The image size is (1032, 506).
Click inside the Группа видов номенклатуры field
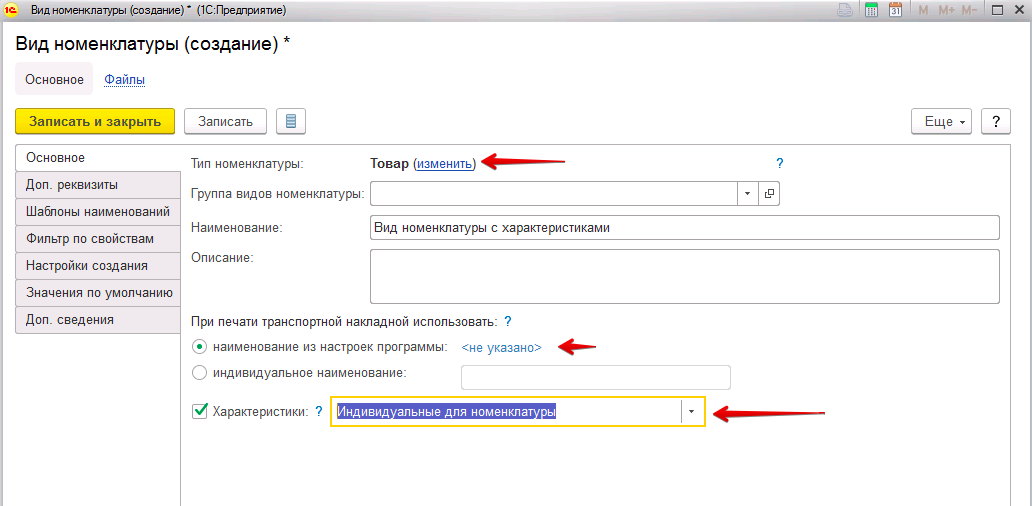coord(554,194)
